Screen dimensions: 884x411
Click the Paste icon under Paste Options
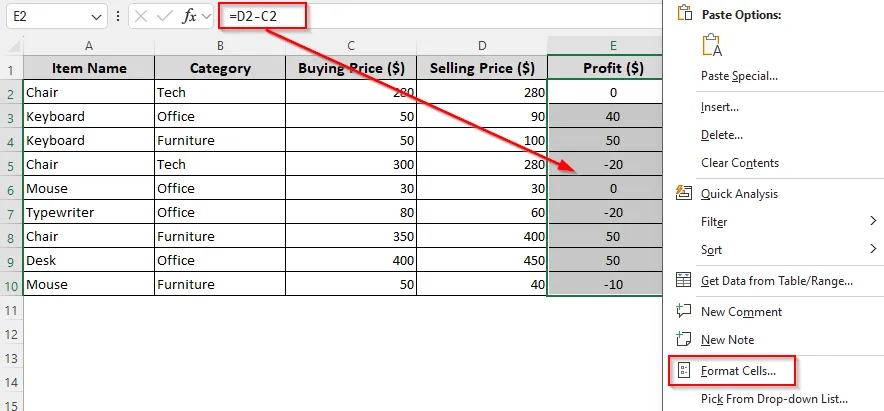tap(712, 45)
